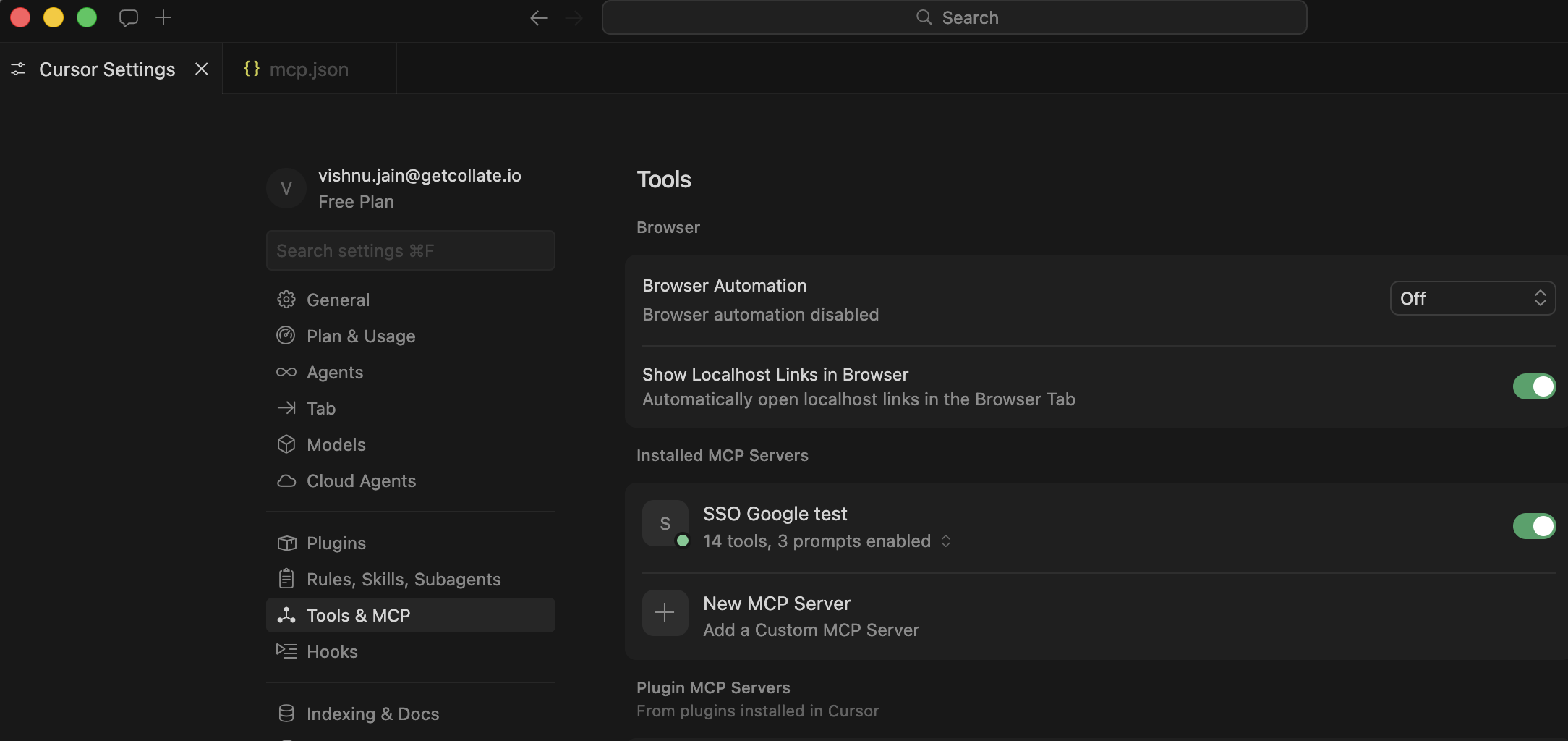Screen dimensions: 1568x741
Task: Close the Cursor Settings tab
Action: [x=202, y=69]
